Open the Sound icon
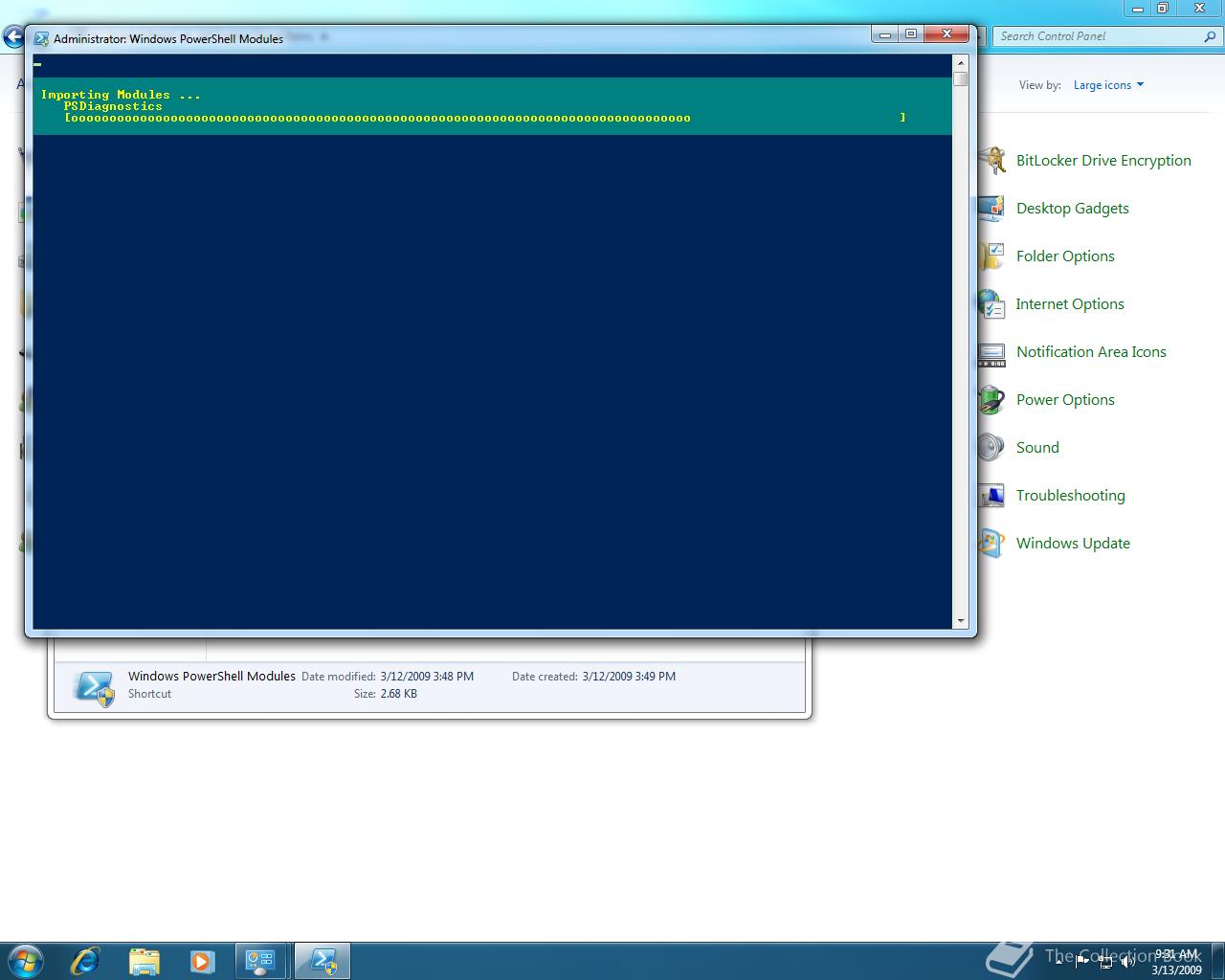1225x980 pixels. click(991, 448)
